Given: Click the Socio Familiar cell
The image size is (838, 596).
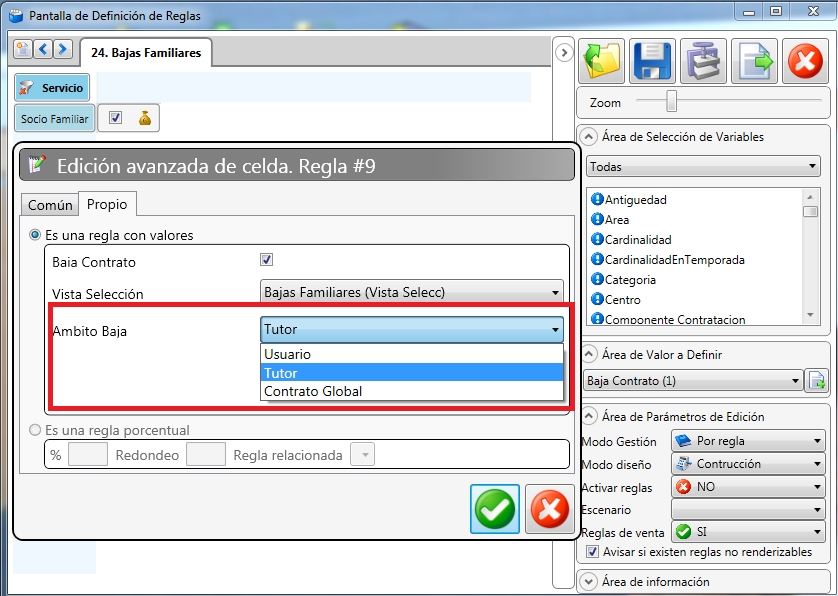Looking at the screenshot, I should [x=55, y=119].
